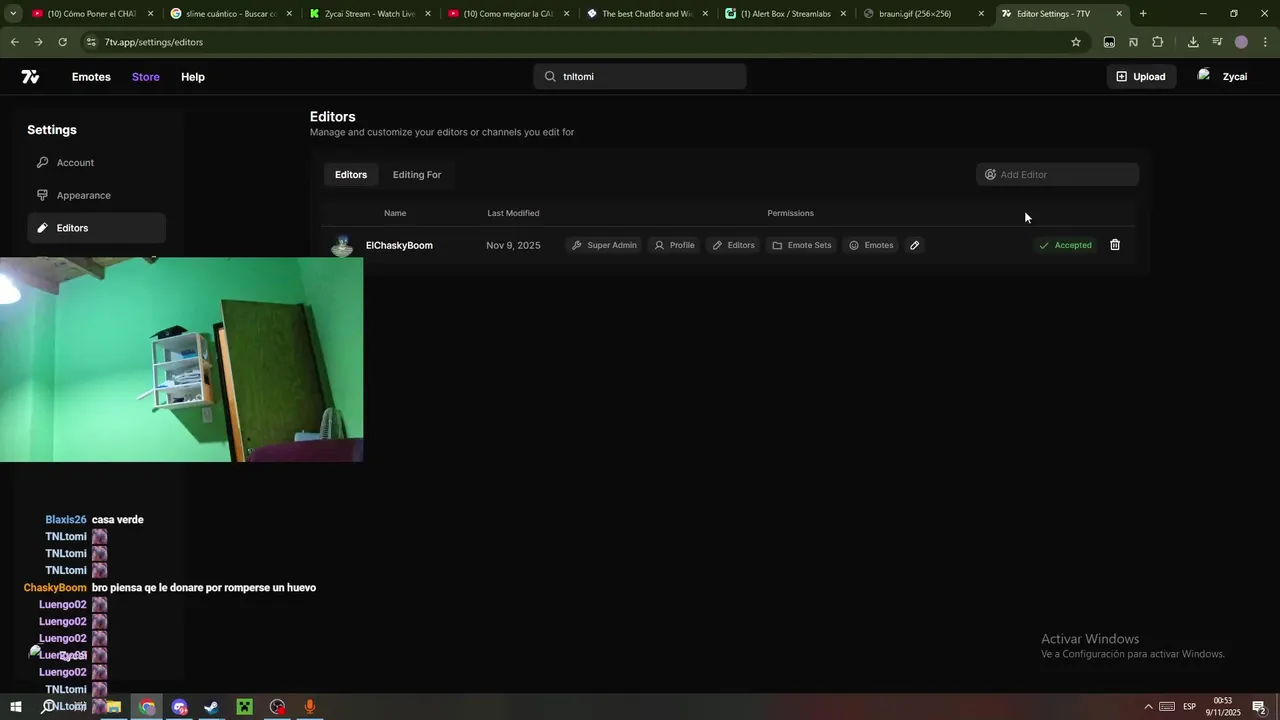Screen dimensions: 1280x720
Task: Open File Explorer from the taskbar
Action: point(114,707)
